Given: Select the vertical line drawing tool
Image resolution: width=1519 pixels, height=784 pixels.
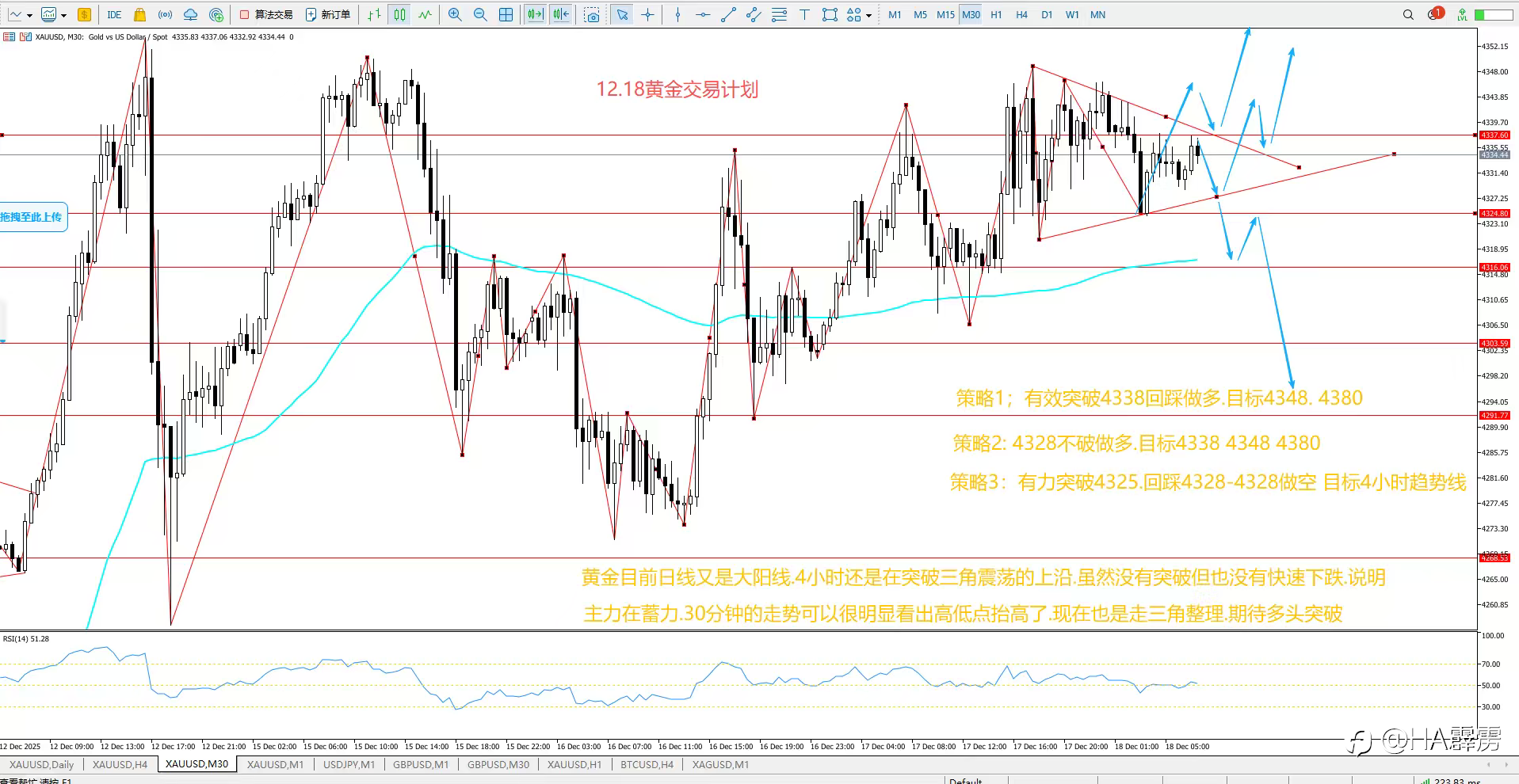Looking at the screenshot, I should point(677,14).
